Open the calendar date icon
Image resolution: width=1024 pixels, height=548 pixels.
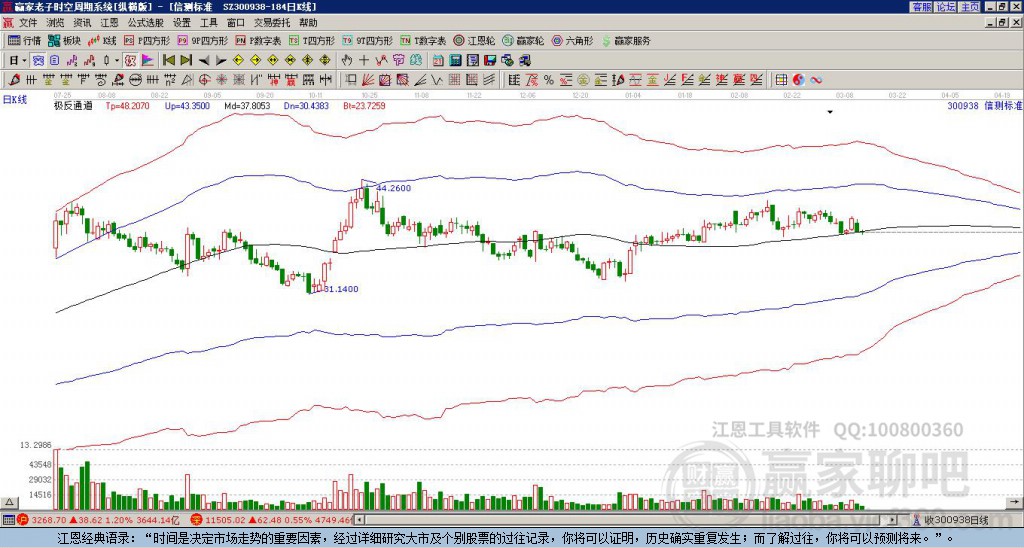pyautogui.click(x=438, y=60)
